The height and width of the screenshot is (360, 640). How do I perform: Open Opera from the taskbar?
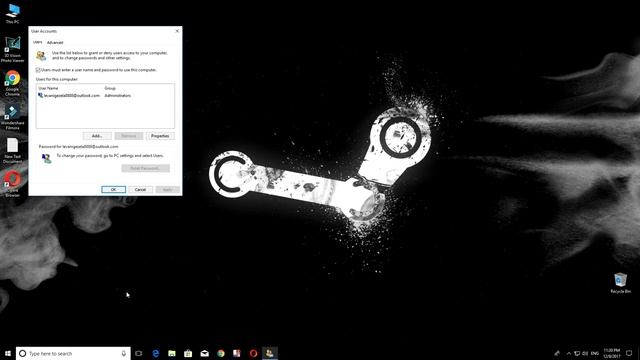[x=253, y=353]
